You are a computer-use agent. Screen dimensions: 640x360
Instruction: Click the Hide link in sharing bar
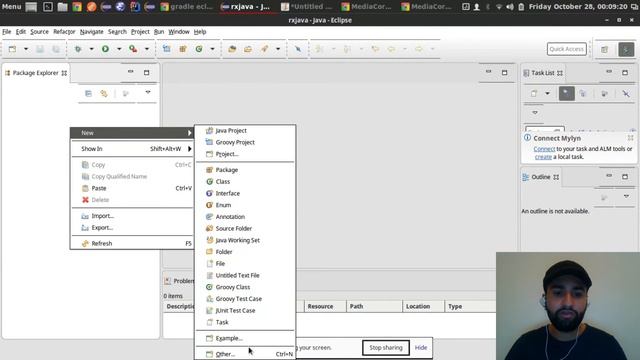click(x=421, y=348)
